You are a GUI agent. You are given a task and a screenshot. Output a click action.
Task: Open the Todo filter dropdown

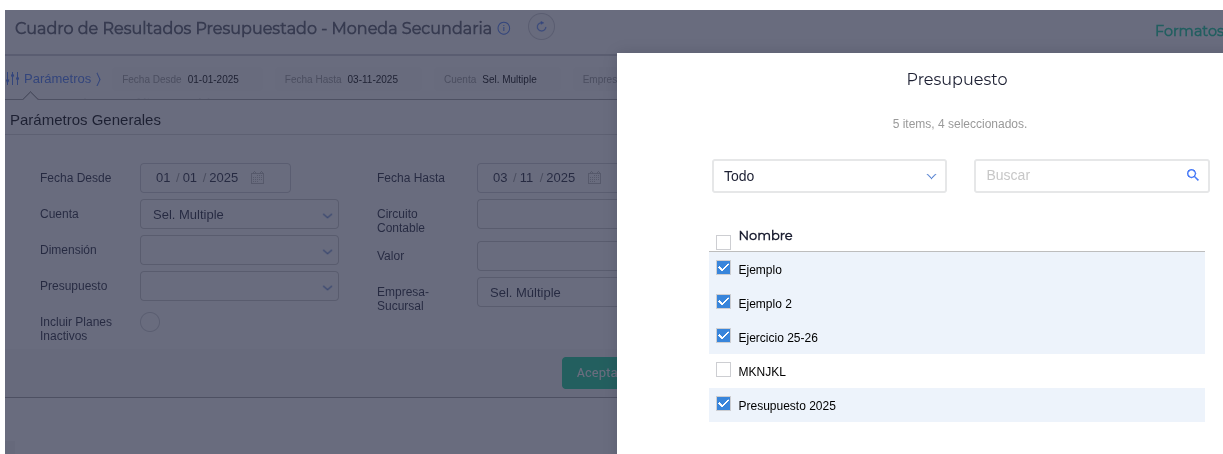point(829,176)
